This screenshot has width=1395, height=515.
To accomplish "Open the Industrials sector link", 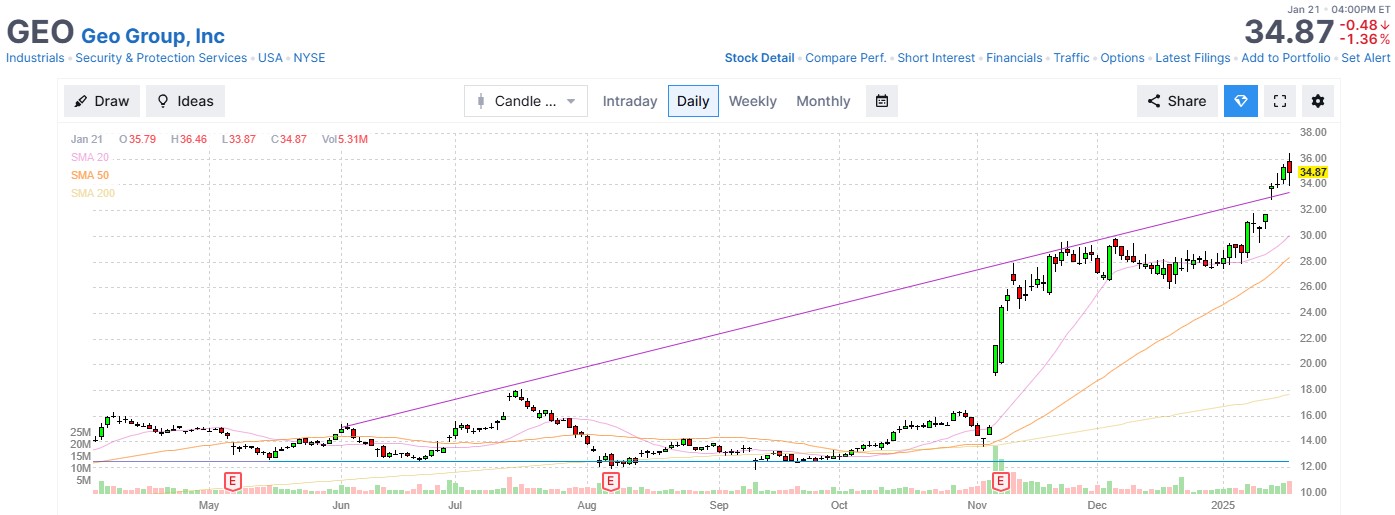I will click(x=35, y=58).
